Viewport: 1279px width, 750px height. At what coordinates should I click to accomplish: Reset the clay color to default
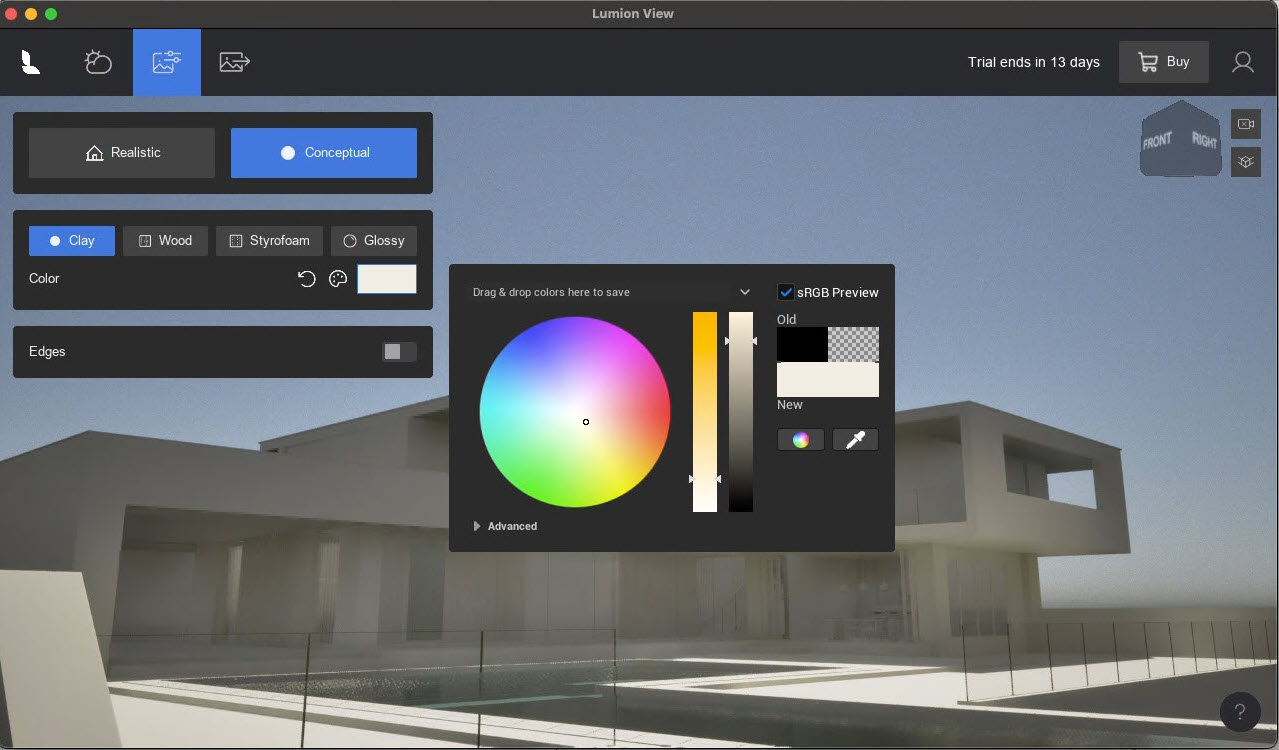pos(307,279)
